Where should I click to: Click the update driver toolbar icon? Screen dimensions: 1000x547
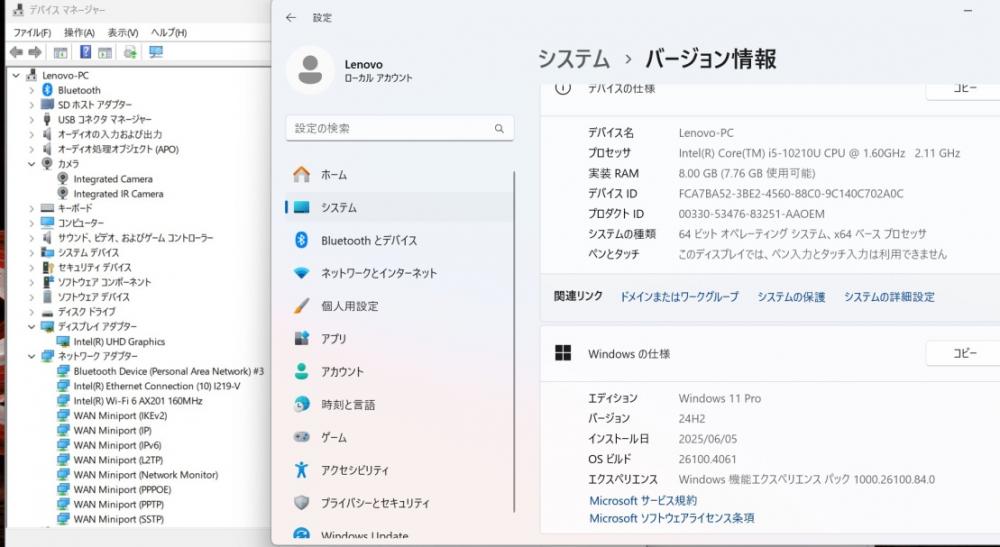point(130,52)
